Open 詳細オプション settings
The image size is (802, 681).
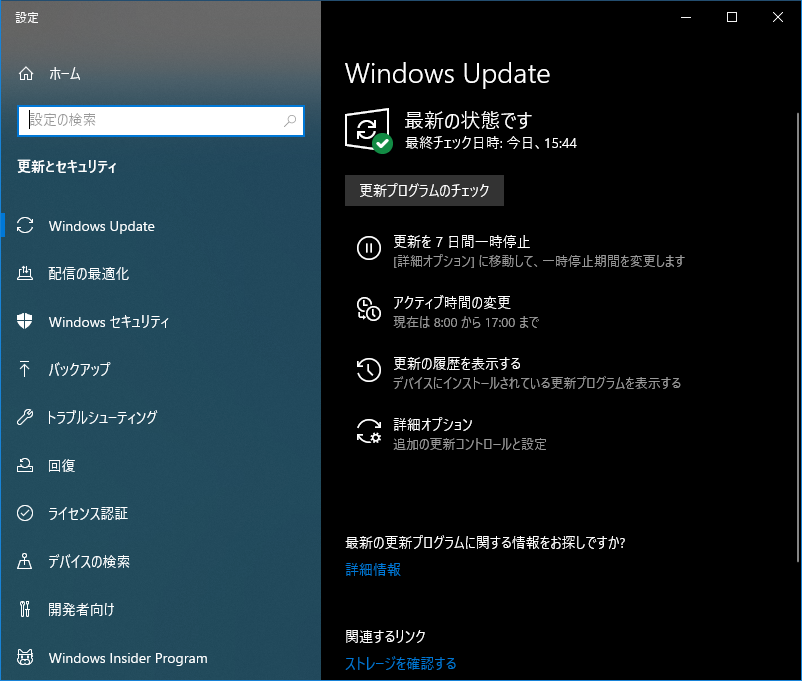tap(433, 424)
